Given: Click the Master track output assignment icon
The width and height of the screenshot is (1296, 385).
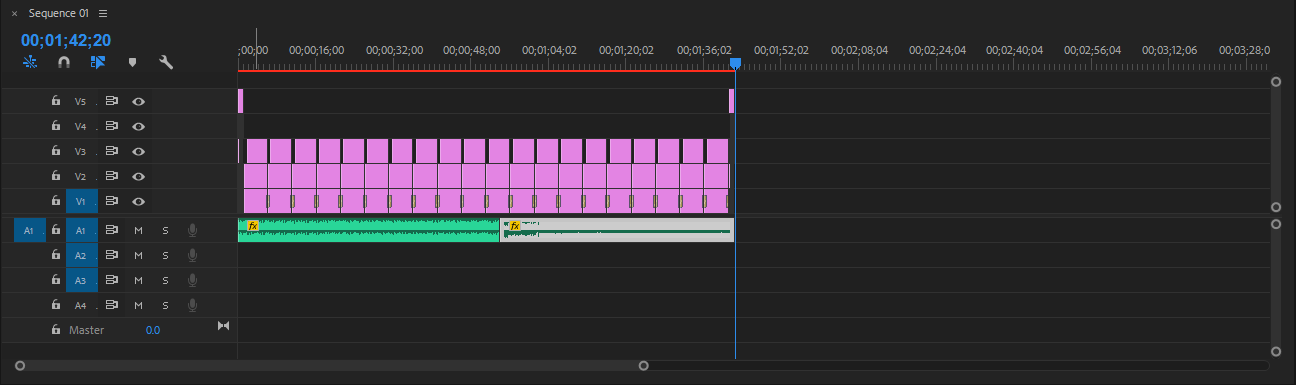Looking at the screenshot, I should (223, 326).
